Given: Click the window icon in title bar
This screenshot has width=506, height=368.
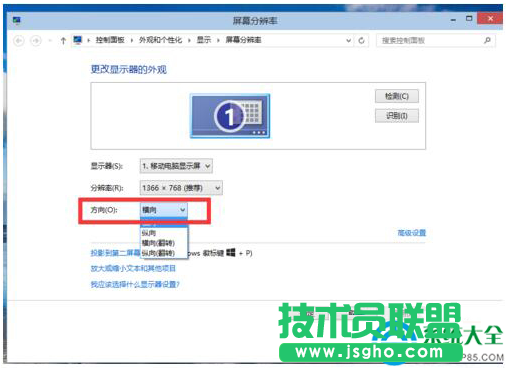Looking at the screenshot, I should 17,21.
